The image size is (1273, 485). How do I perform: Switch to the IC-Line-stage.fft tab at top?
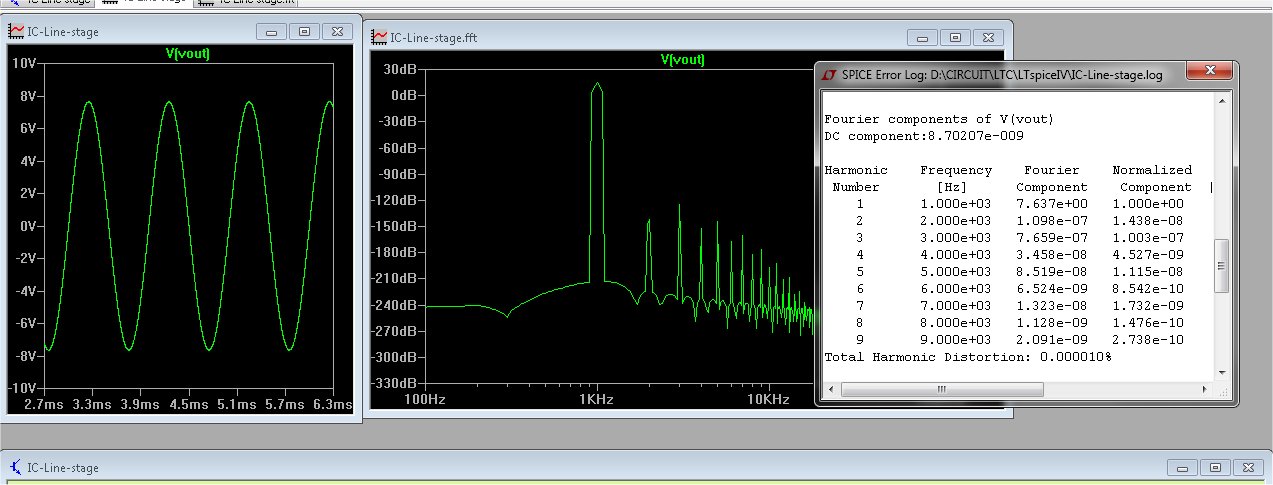246,3
